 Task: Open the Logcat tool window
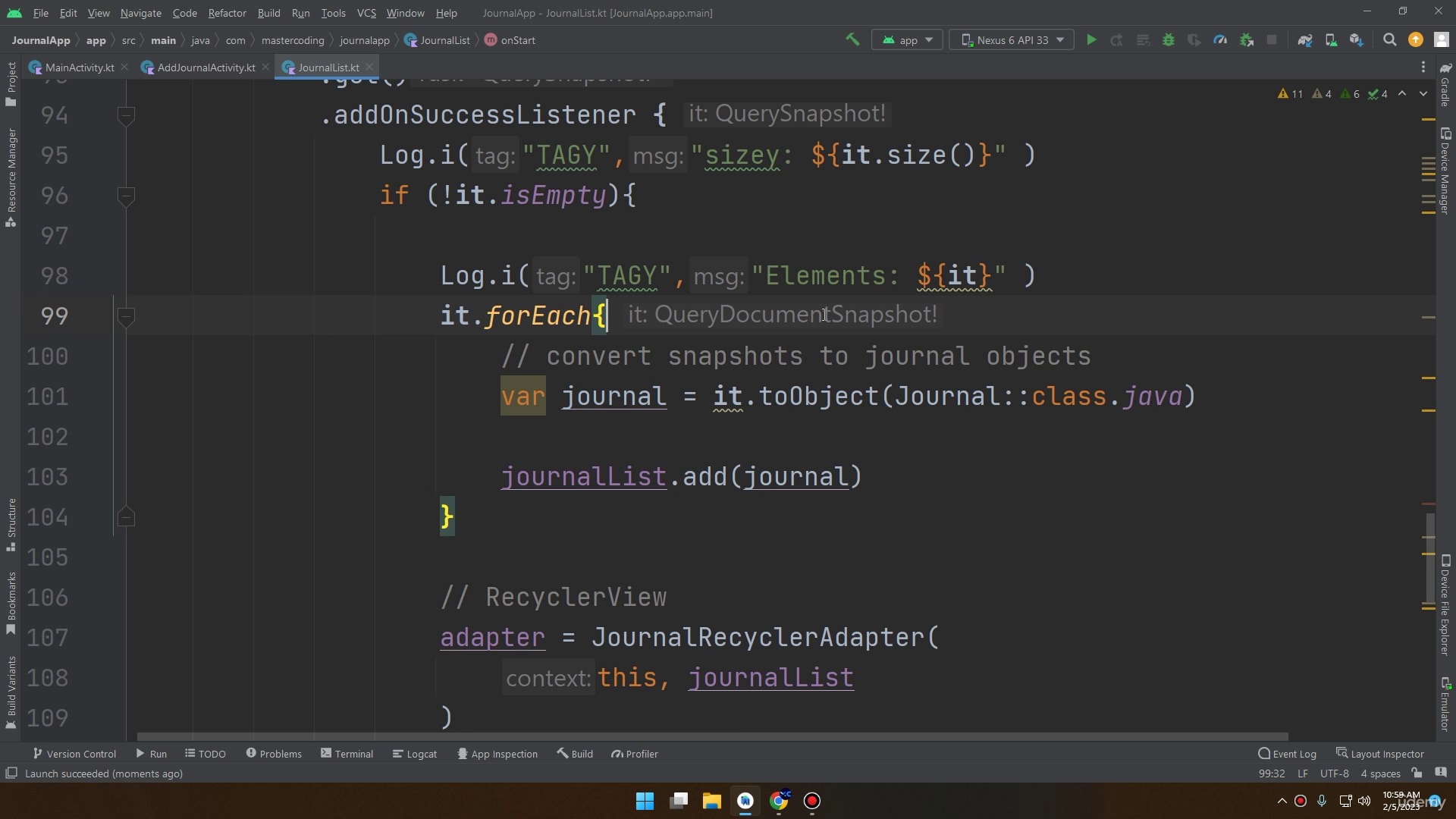415,754
